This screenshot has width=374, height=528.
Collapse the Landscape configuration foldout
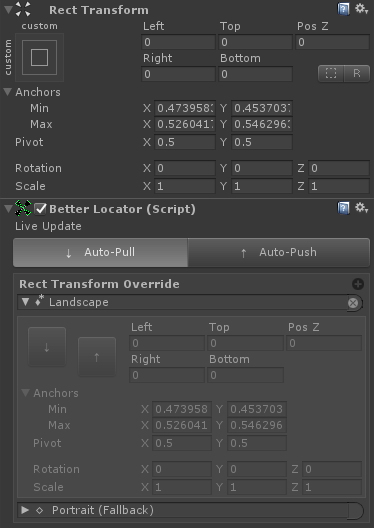coord(25,302)
